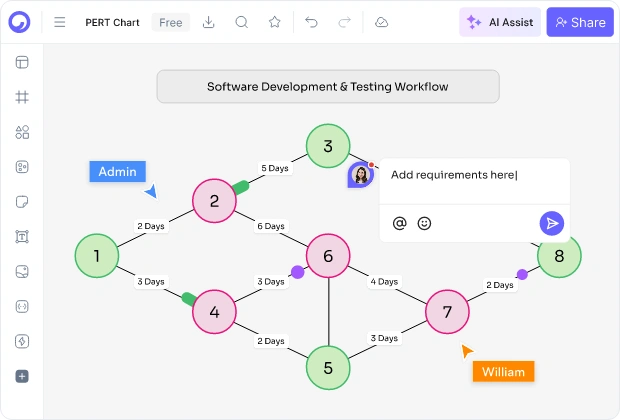The width and height of the screenshot is (620, 420).
Task: Click the plus add-more tools button
Action: pyautogui.click(x=22, y=376)
